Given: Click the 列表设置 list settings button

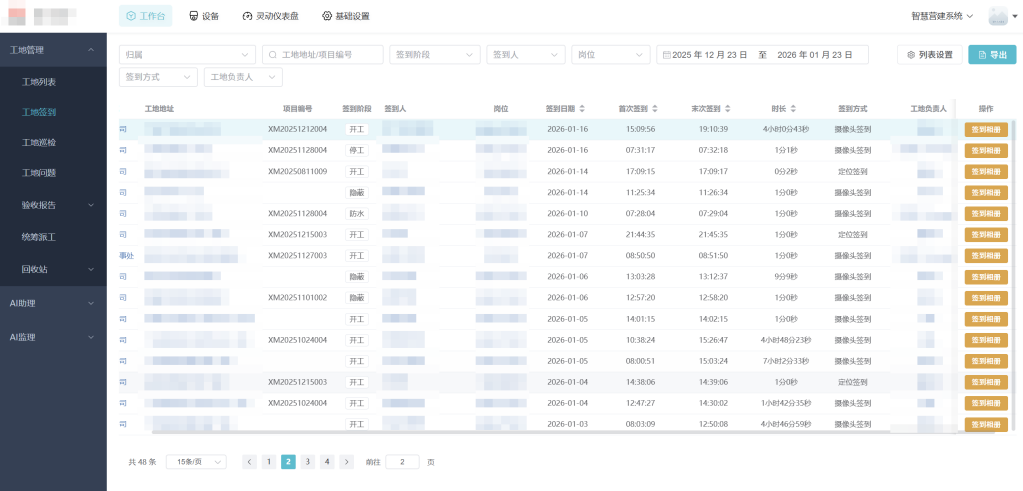Looking at the screenshot, I should tap(929, 54).
